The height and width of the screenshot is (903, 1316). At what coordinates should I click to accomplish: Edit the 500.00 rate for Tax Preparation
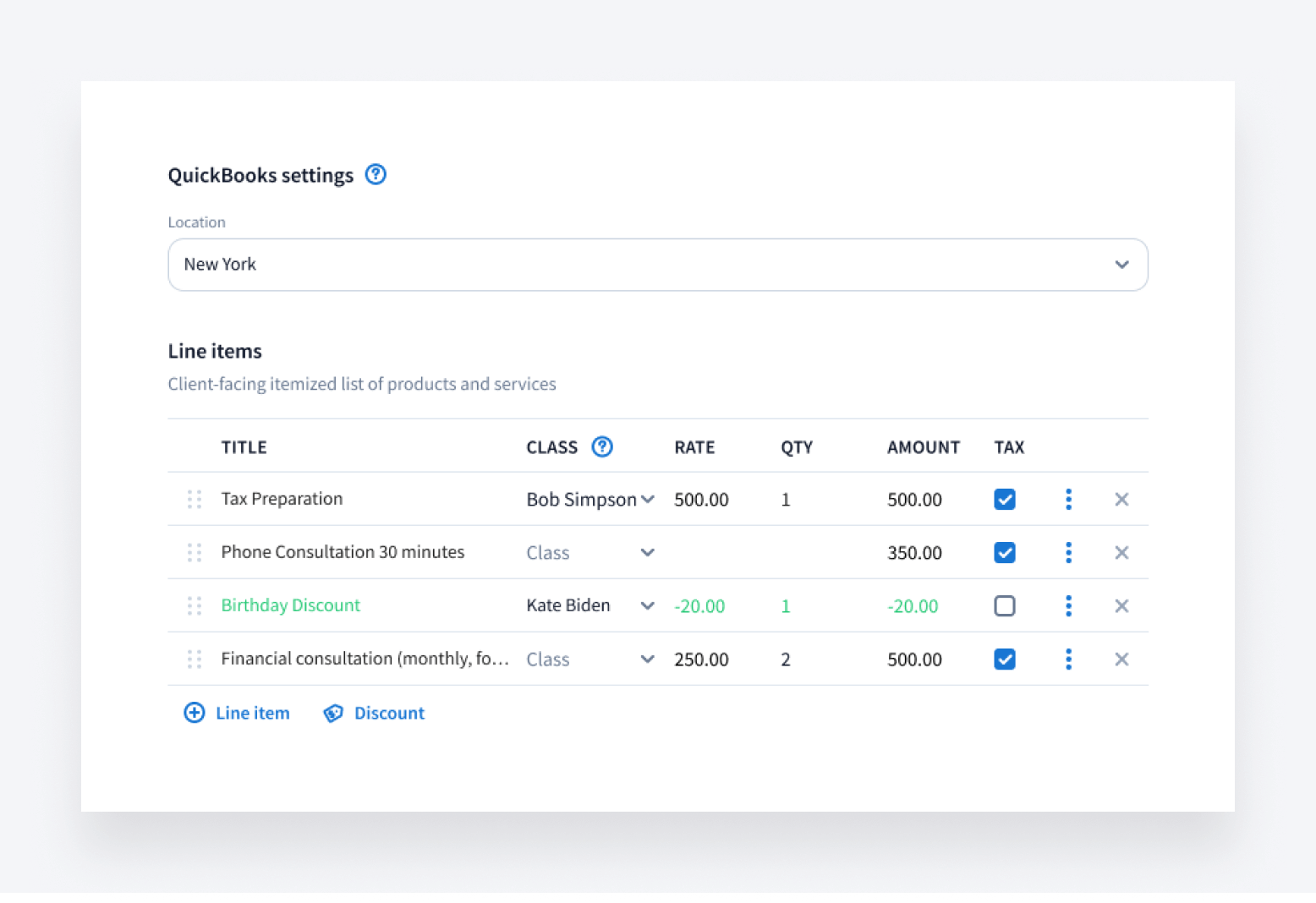click(x=701, y=500)
